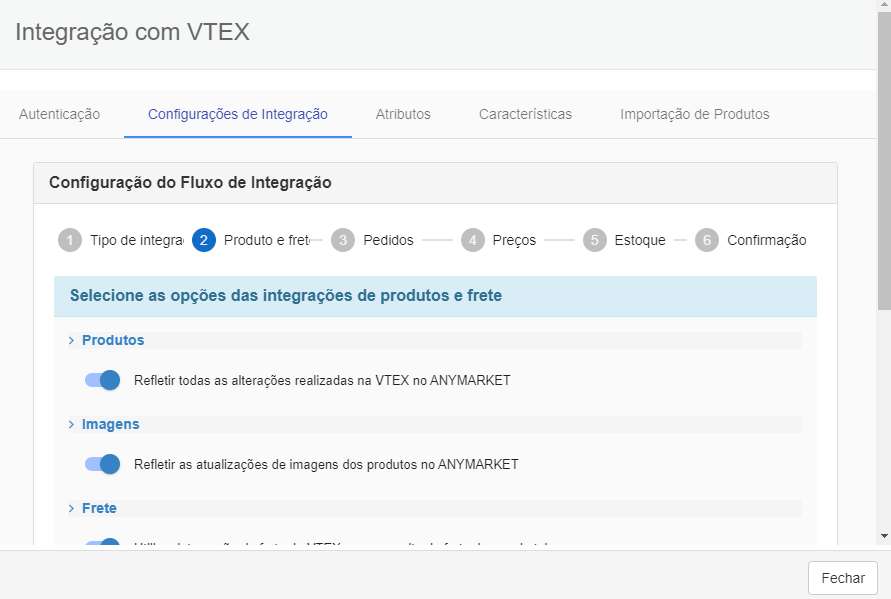The image size is (891, 599).
Task: Go to step 5 Estoque circle
Action: click(x=594, y=240)
